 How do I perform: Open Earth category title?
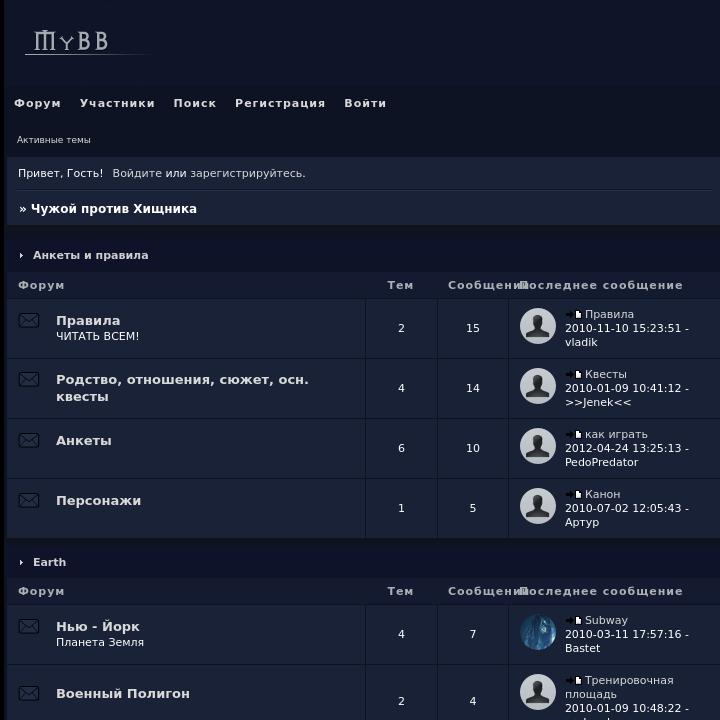[50, 562]
